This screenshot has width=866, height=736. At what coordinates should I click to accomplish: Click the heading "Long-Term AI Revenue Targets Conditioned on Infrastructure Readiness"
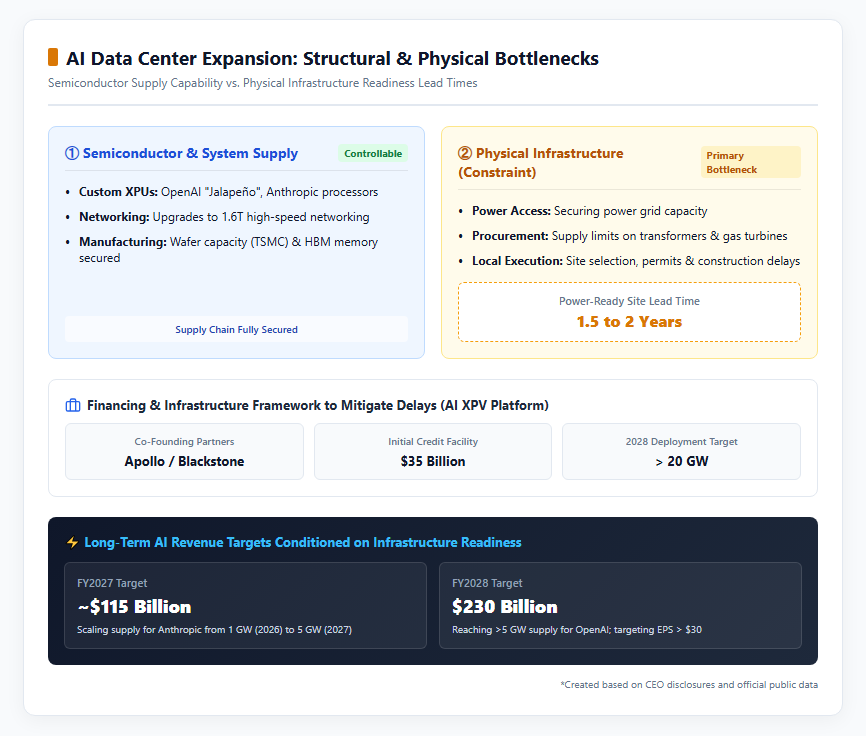coord(303,543)
